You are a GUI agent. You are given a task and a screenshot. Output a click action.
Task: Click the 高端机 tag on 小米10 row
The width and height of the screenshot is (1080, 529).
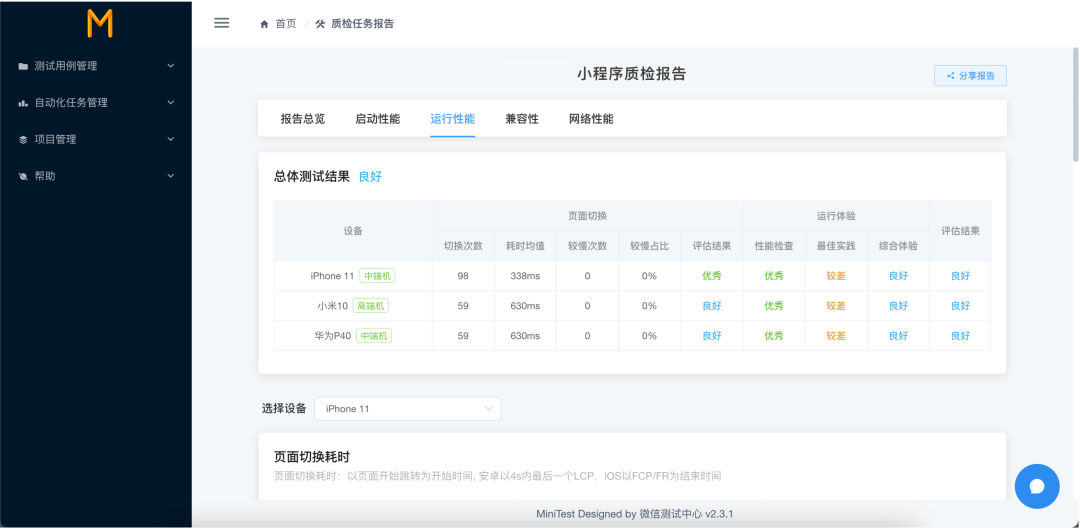pyautogui.click(x=371, y=306)
